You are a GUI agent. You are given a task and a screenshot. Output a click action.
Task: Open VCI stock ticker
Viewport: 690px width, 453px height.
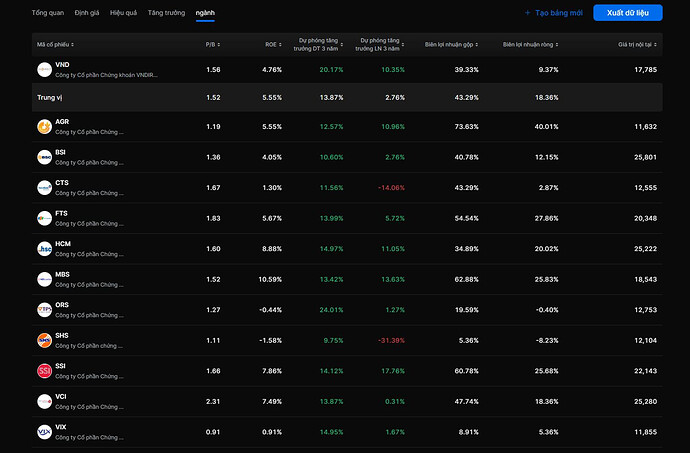pyautogui.click(x=61, y=396)
